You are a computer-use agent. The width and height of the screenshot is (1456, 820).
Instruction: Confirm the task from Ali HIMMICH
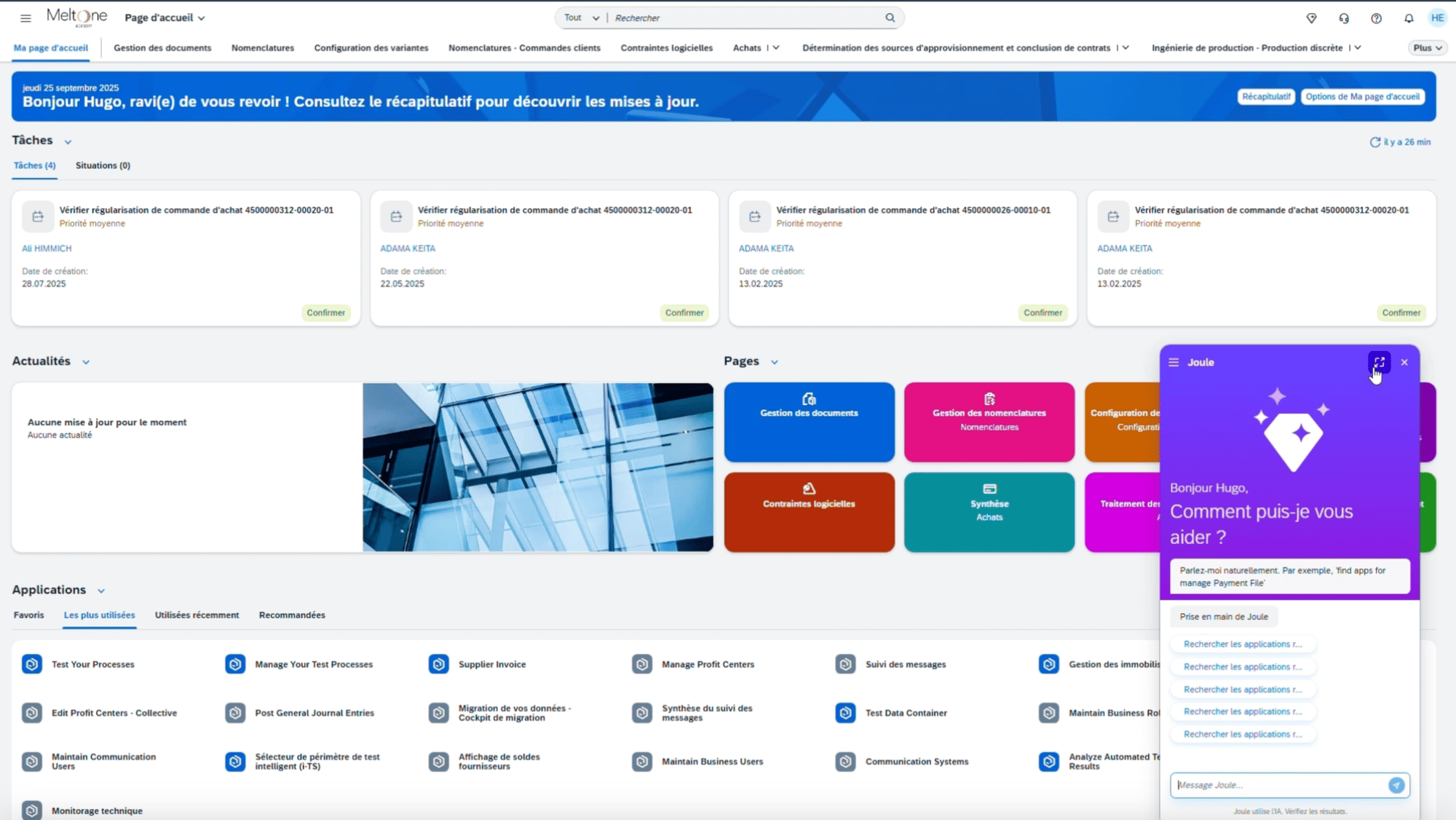click(x=325, y=313)
